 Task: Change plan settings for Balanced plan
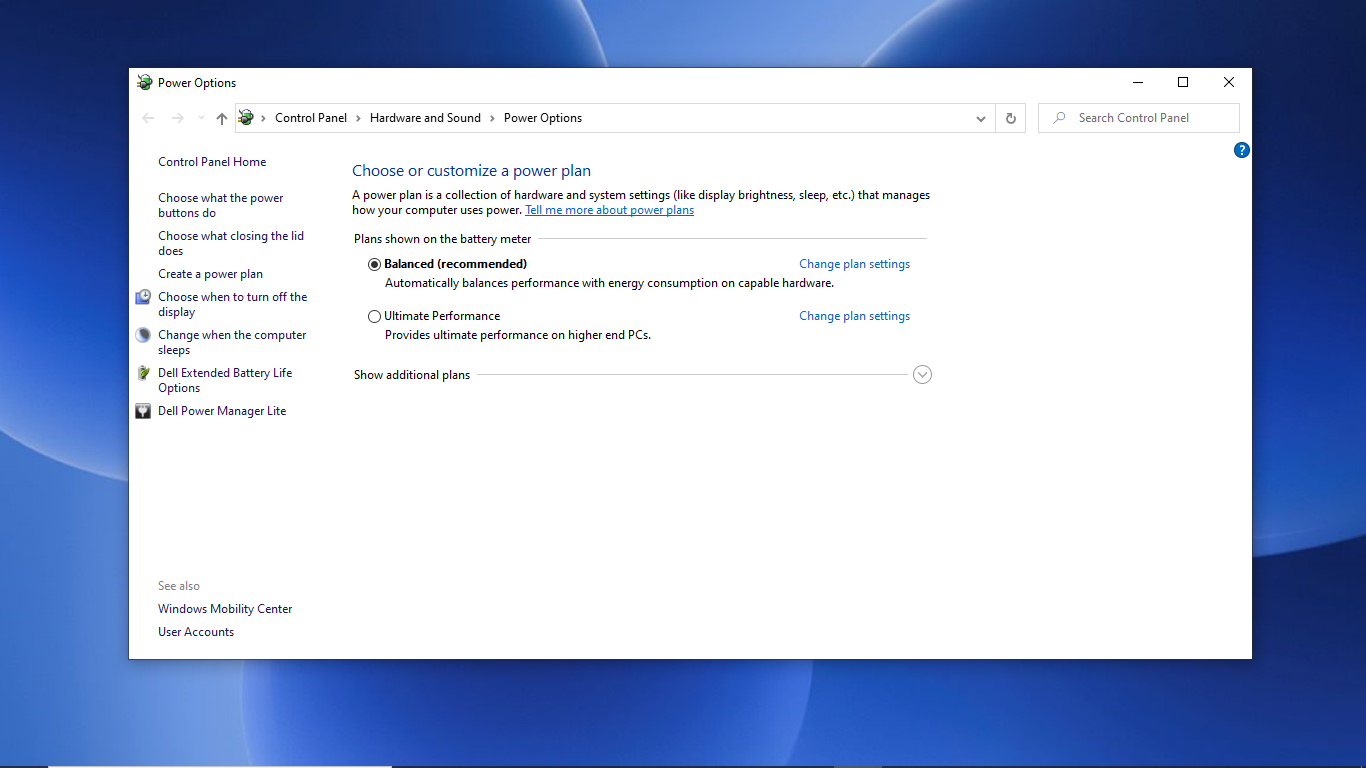tap(855, 264)
